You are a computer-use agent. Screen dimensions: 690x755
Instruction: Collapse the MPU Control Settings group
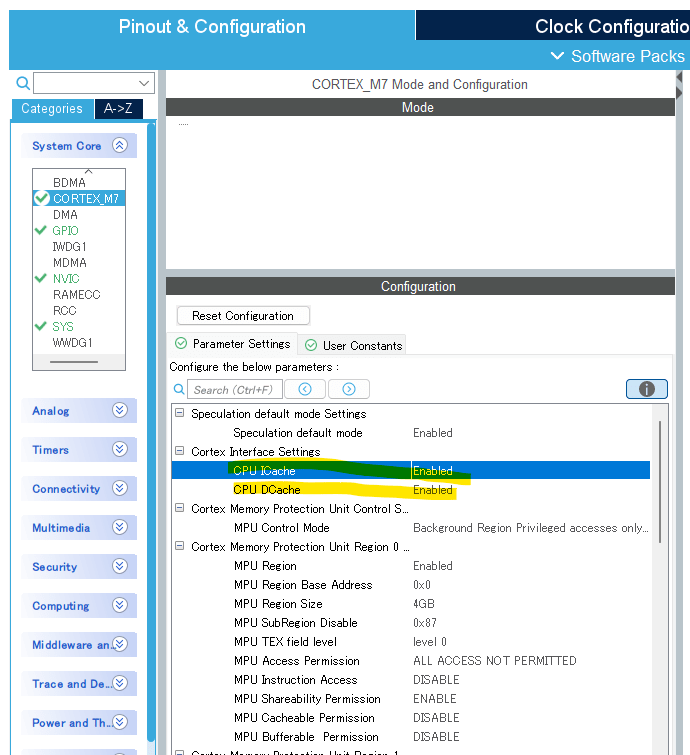point(180,508)
